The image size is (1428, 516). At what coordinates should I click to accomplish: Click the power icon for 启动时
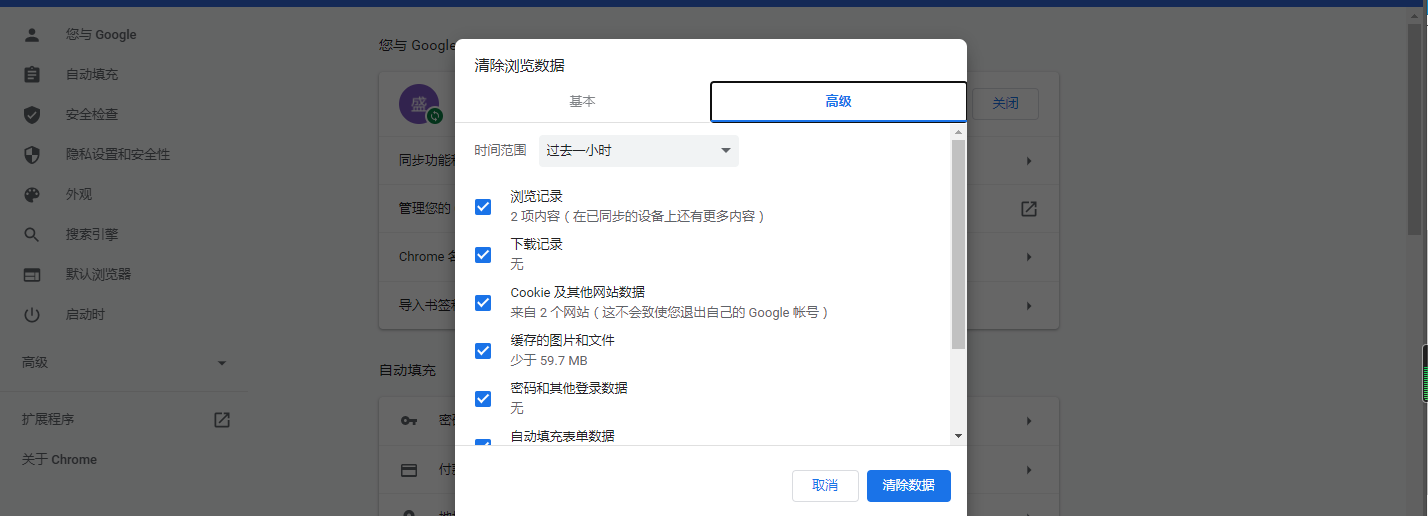(32, 315)
